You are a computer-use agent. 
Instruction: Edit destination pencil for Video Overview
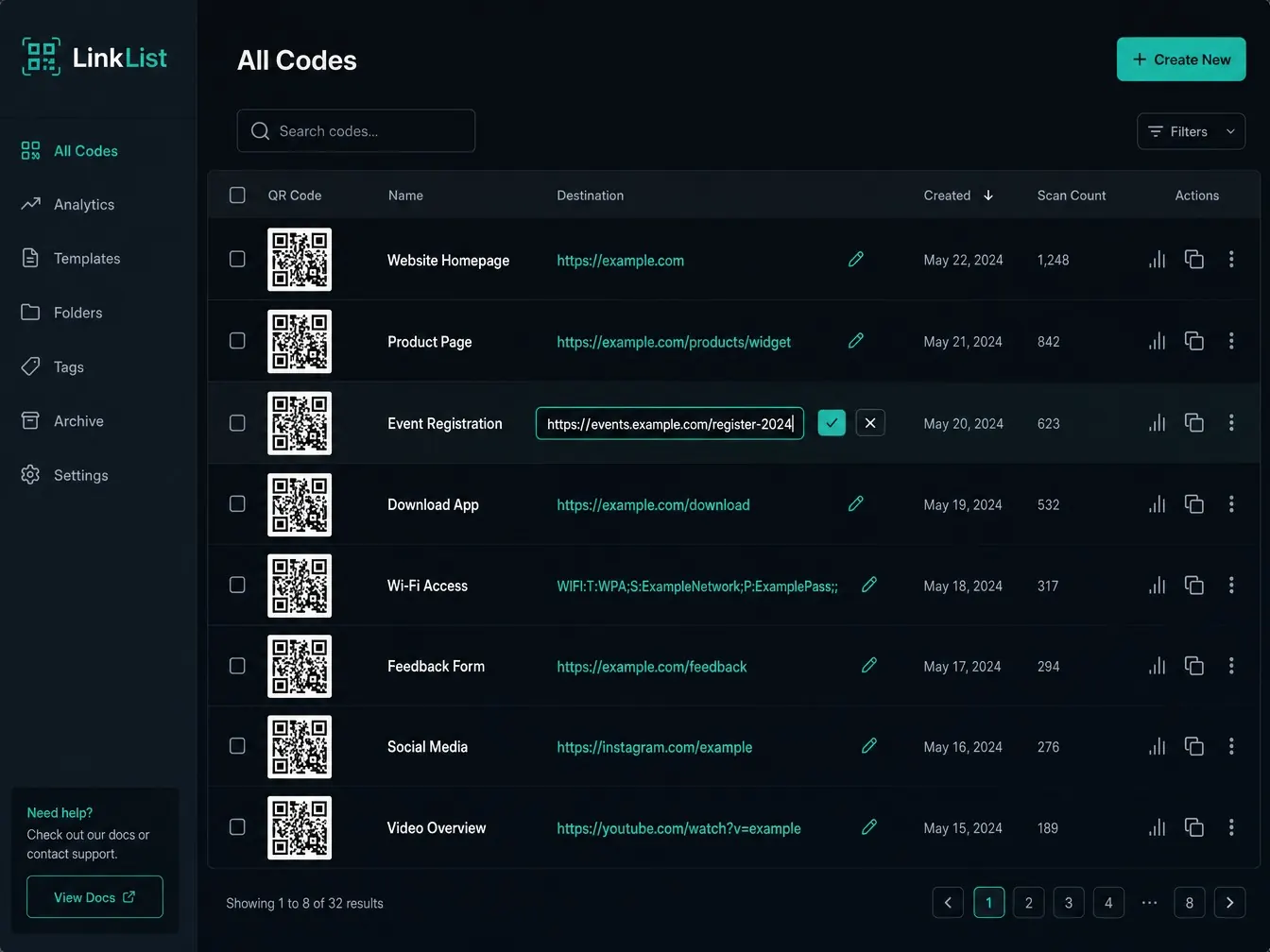(869, 826)
